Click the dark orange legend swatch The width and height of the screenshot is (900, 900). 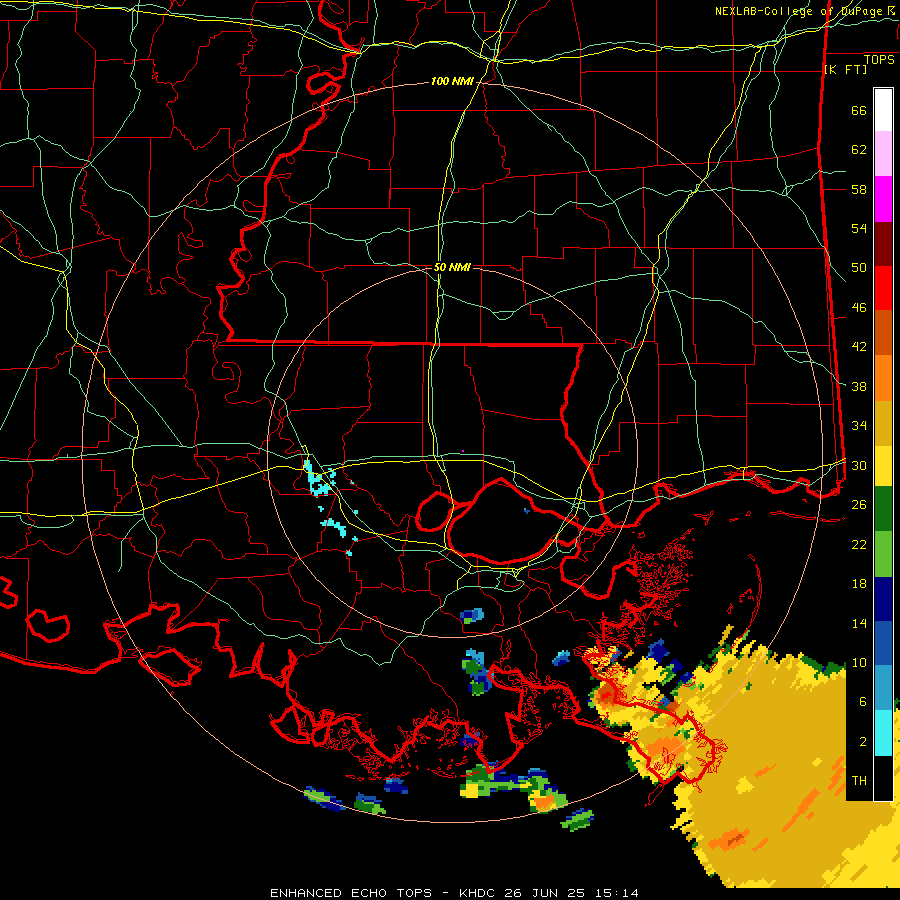click(883, 333)
